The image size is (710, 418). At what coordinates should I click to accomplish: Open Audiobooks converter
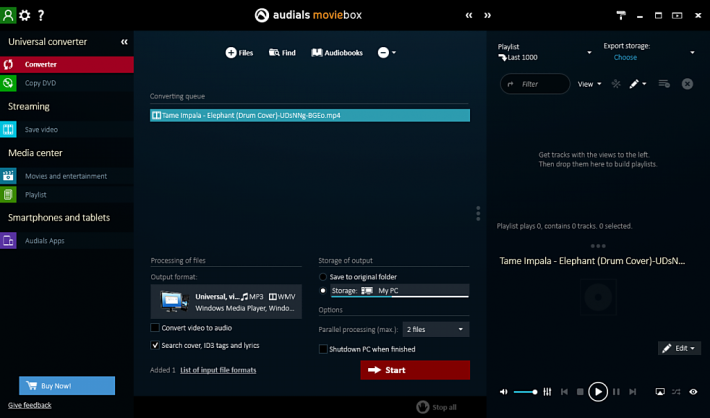coord(337,53)
